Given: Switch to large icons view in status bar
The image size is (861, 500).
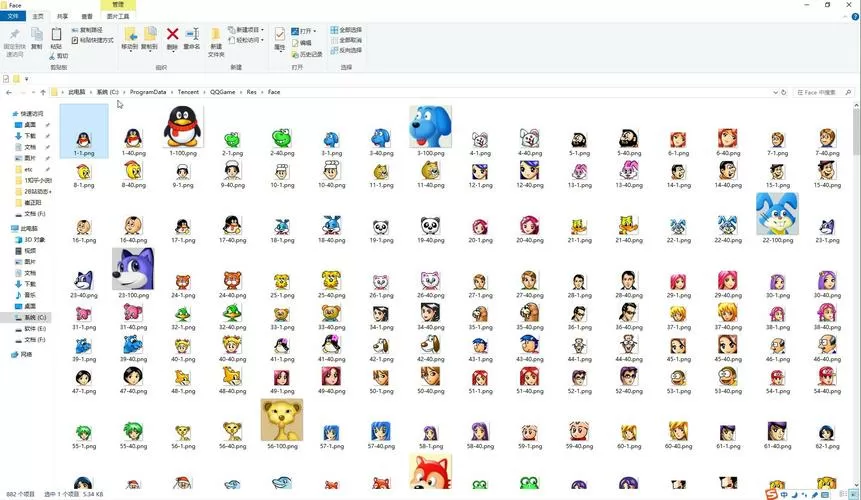Looking at the screenshot, I should tap(852, 494).
